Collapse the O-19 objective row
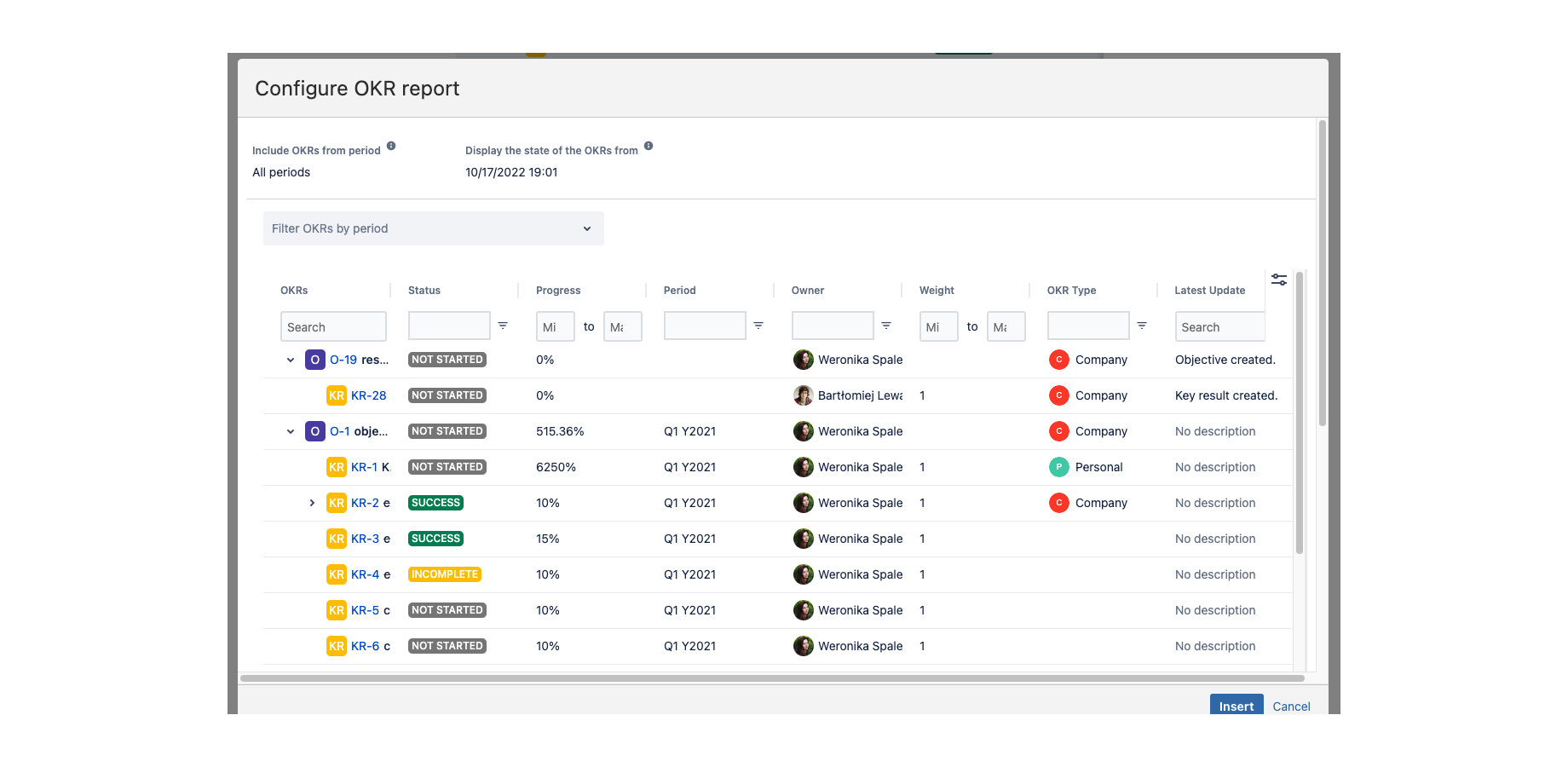This screenshot has height=767, width=1568. tap(291, 360)
